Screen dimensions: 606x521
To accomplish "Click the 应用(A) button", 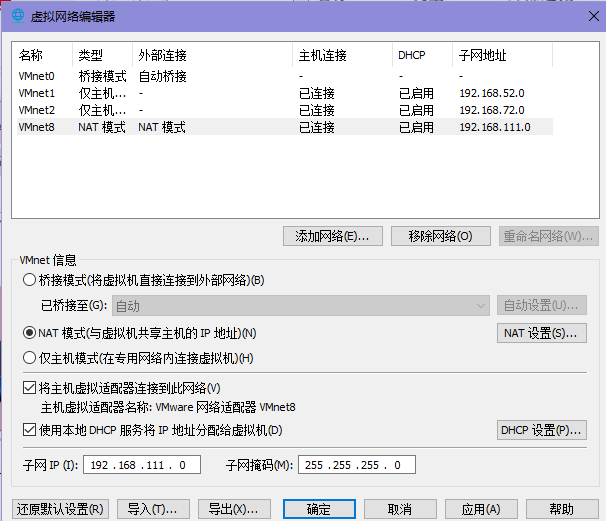I will tap(481, 509).
